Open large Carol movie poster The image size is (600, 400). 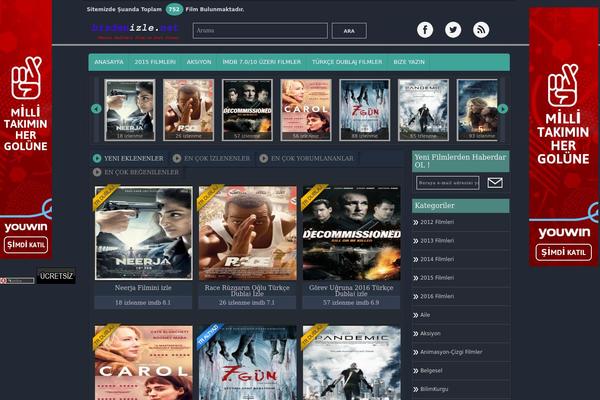pos(143,362)
